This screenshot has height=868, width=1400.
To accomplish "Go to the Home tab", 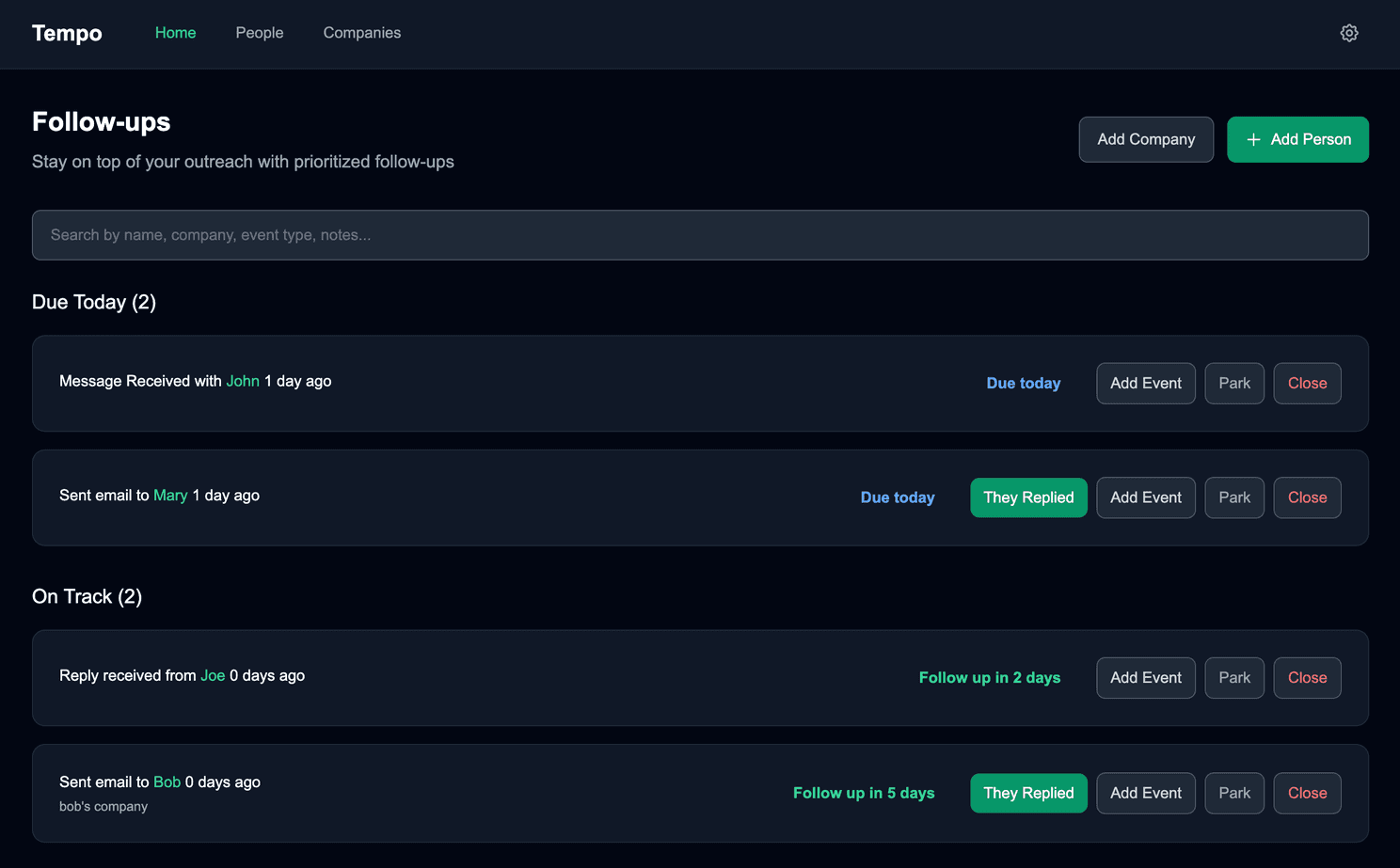I will [175, 33].
